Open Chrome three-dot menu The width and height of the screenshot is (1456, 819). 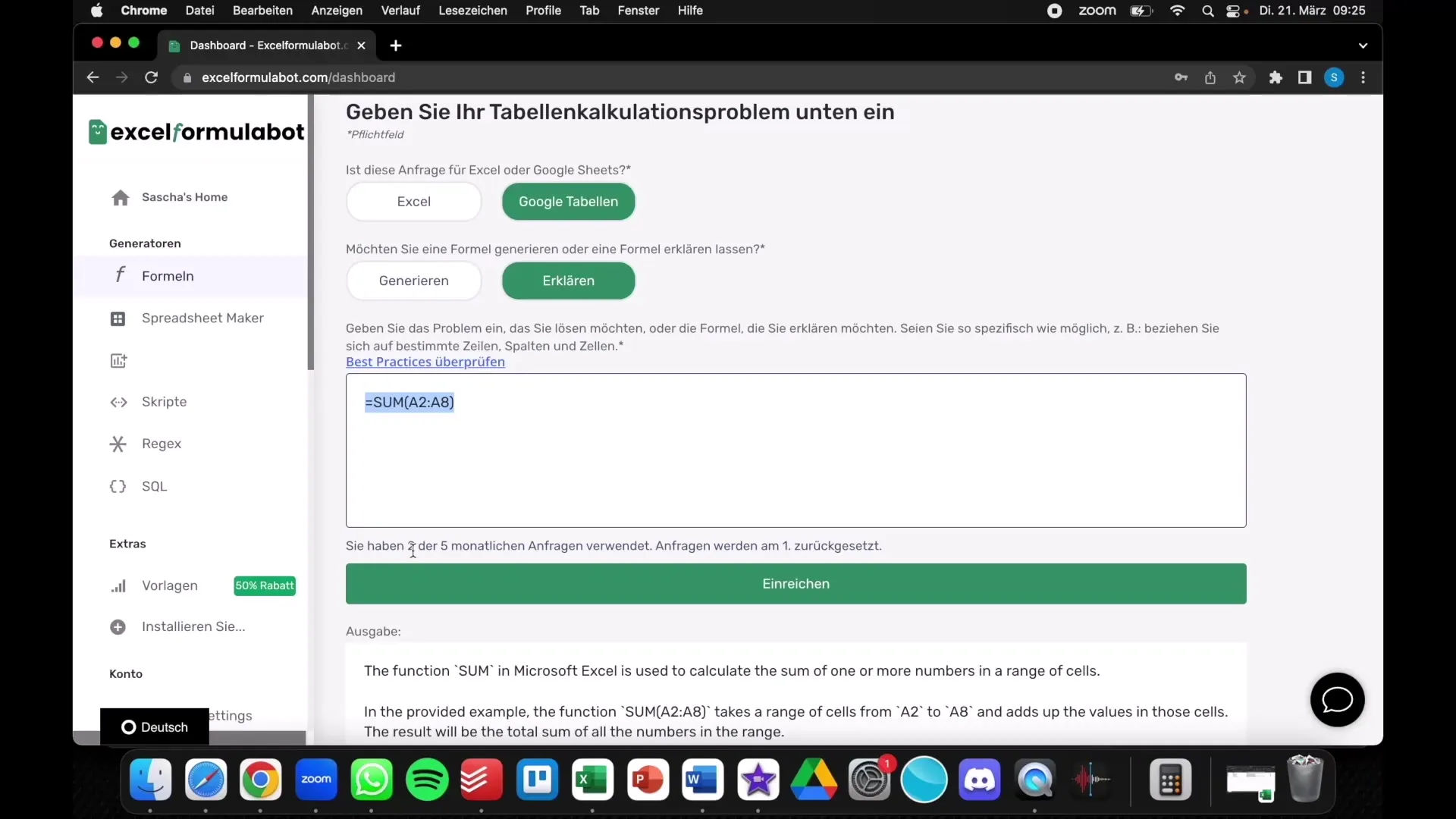point(1363,77)
